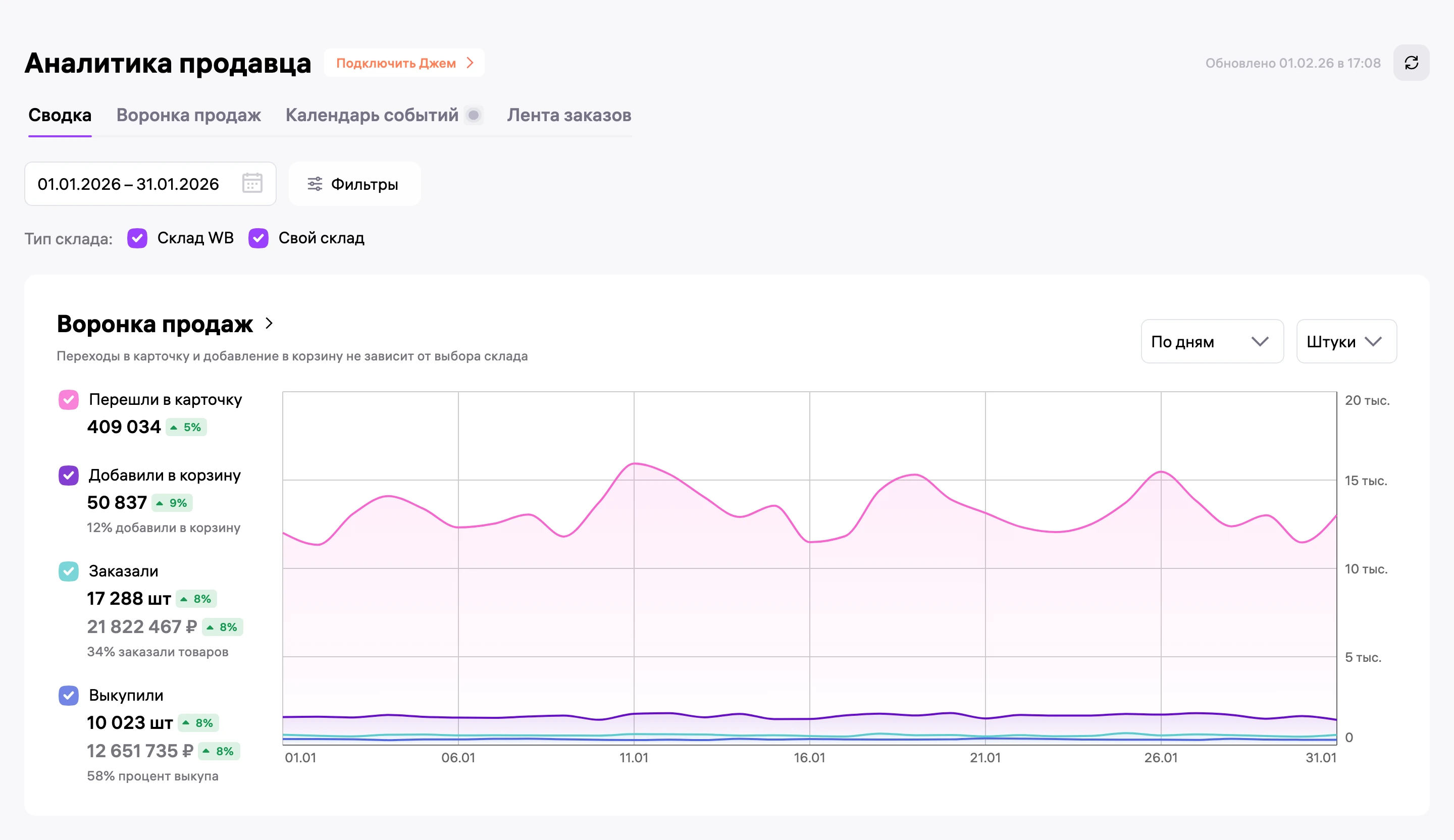Viewport: 1454px width, 840px height.
Task: Click the chevron beside Воронка продаж heading
Action: (x=269, y=324)
